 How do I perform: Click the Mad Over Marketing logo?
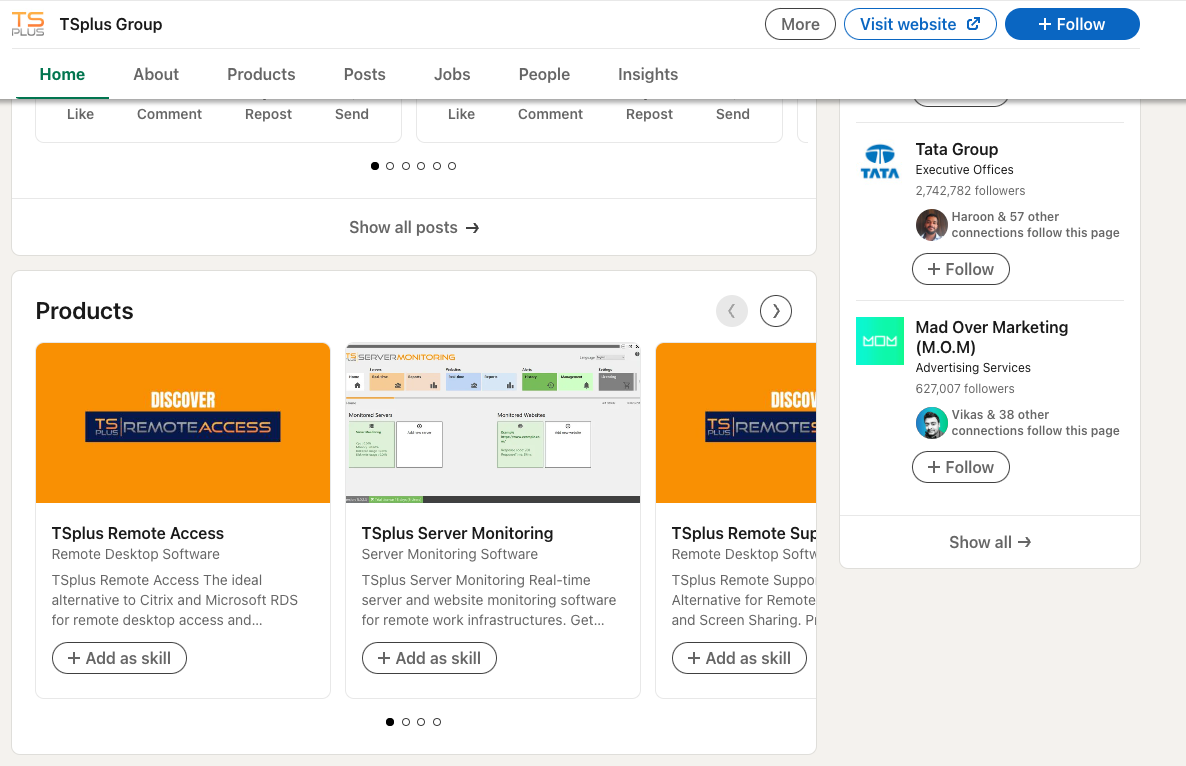[x=880, y=341]
